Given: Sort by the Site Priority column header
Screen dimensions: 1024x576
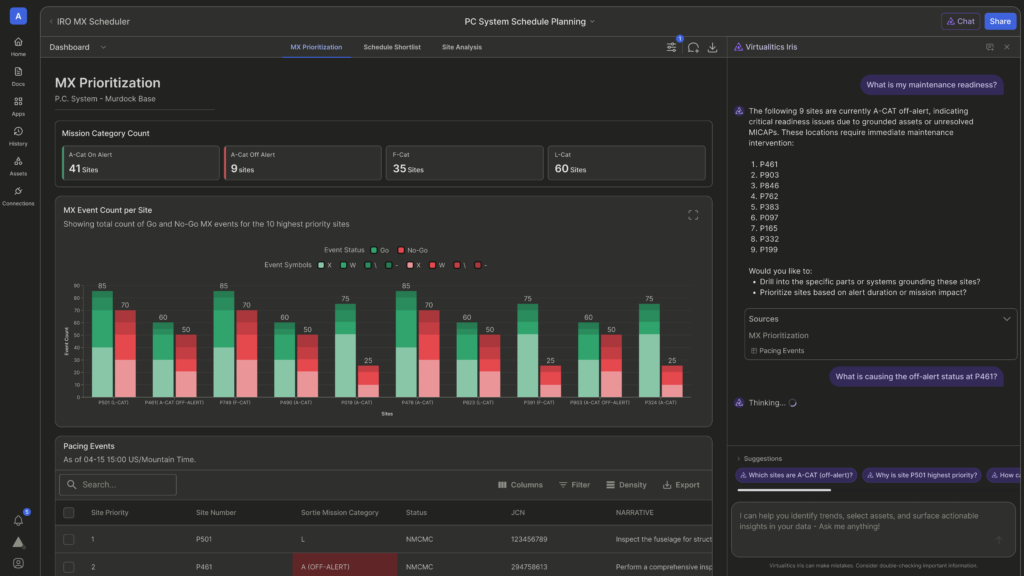Looking at the screenshot, I should 110,513.
